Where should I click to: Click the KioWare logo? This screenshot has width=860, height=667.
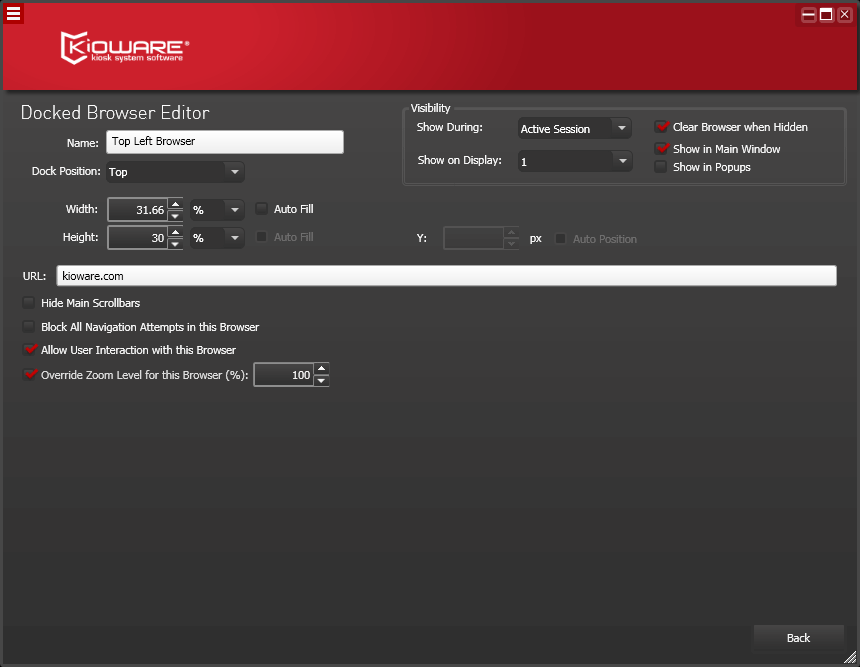[125, 47]
